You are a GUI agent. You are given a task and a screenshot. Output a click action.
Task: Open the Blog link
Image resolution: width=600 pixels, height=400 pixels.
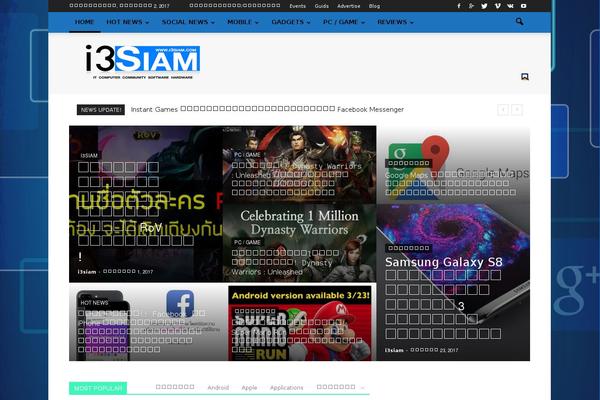coord(374,6)
